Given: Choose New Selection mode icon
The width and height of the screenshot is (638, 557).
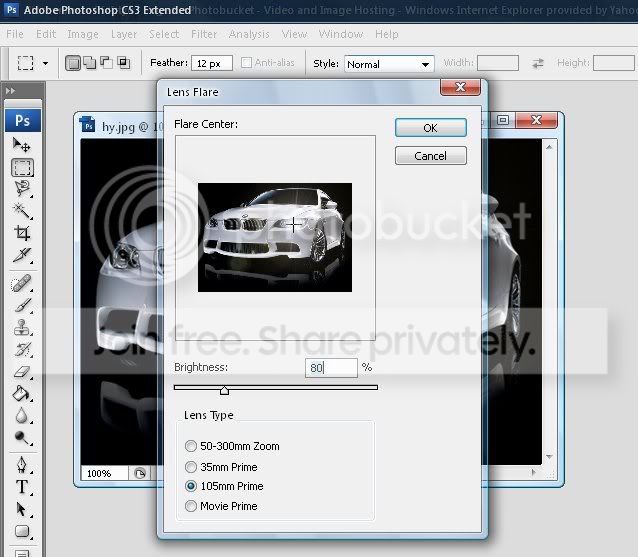Looking at the screenshot, I should (73, 63).
